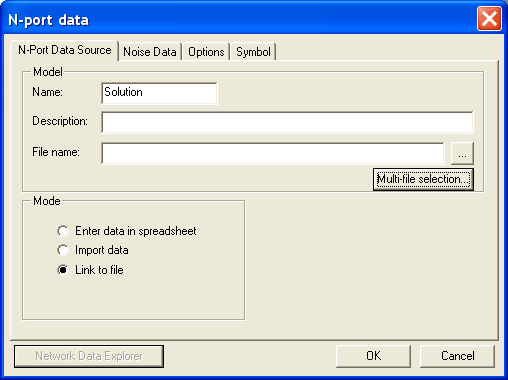Click the Multi-file selection button
The image size is (508, 380).
click(x=423, y=179)
